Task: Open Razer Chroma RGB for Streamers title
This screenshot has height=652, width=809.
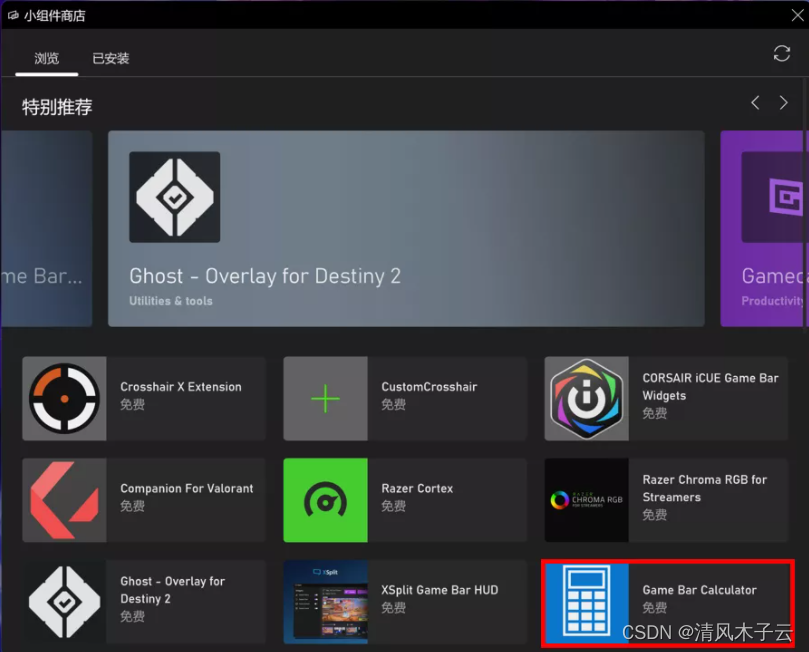Action: (704, 488)
